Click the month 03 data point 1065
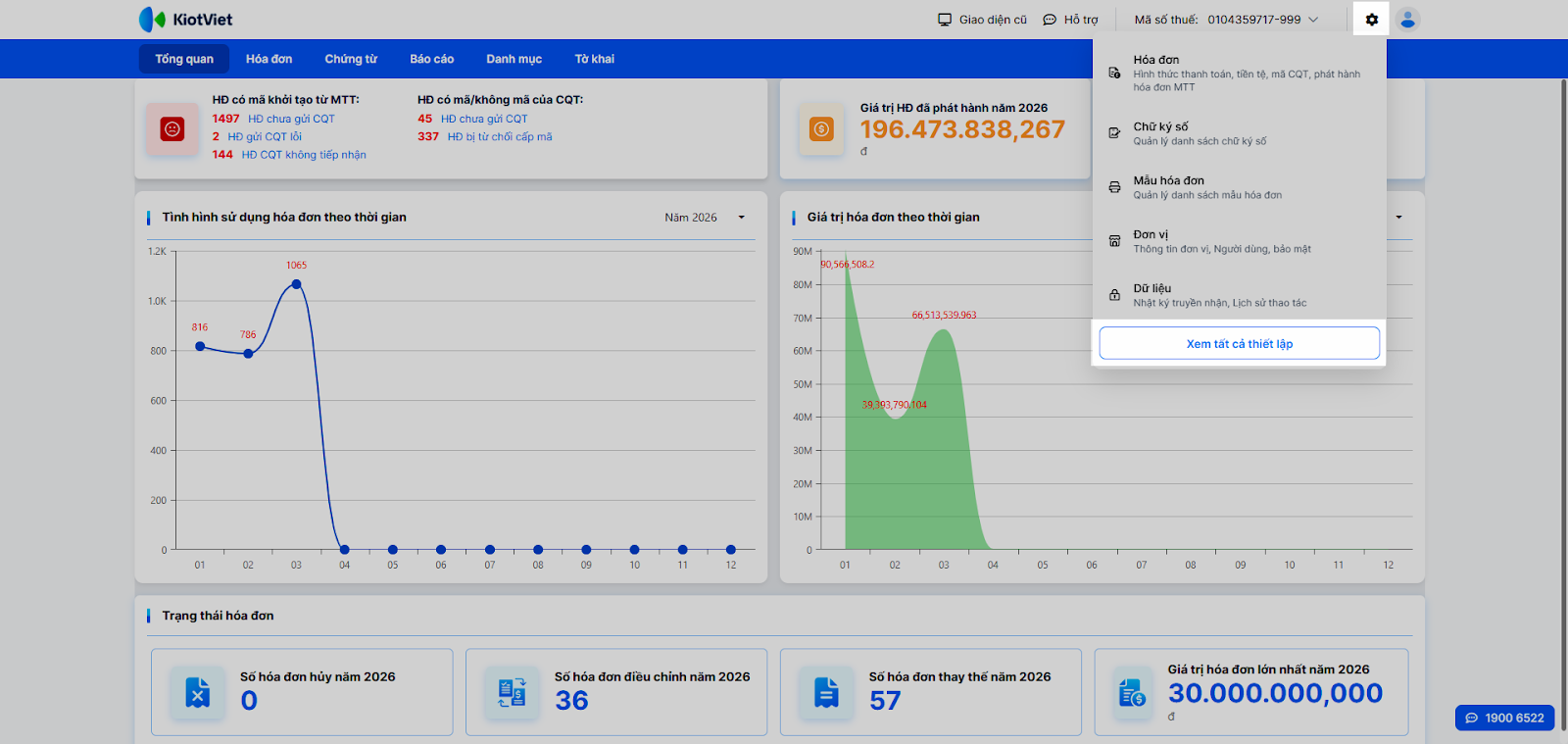Screen dimensions: 1568x744 tap(296, 284)
